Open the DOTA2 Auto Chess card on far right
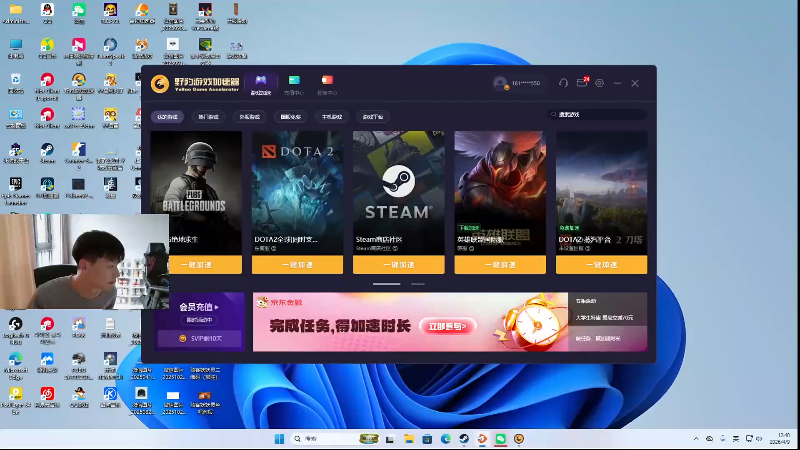Screen dimensions: 800x450 pyautogui.click(x=602, y=193)
